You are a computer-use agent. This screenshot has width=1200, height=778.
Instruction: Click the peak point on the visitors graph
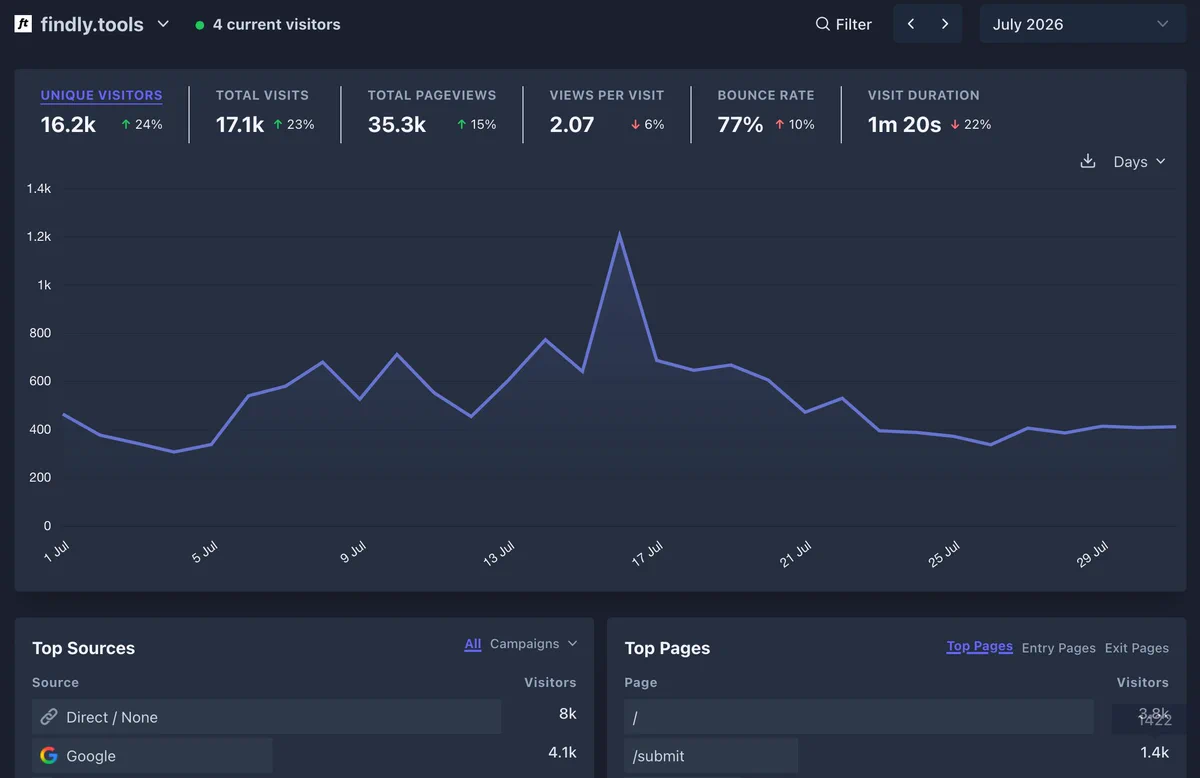619,236
